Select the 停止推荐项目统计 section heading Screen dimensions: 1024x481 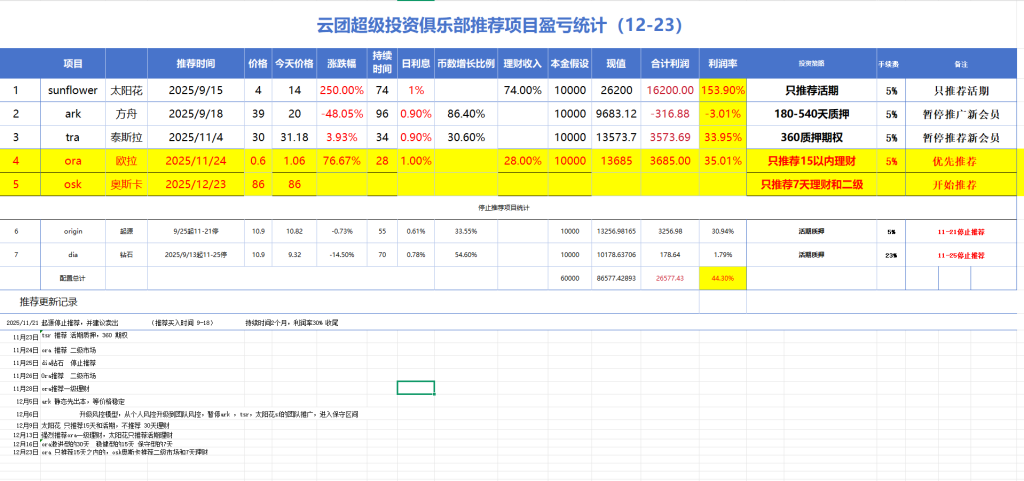pos(511,207)
